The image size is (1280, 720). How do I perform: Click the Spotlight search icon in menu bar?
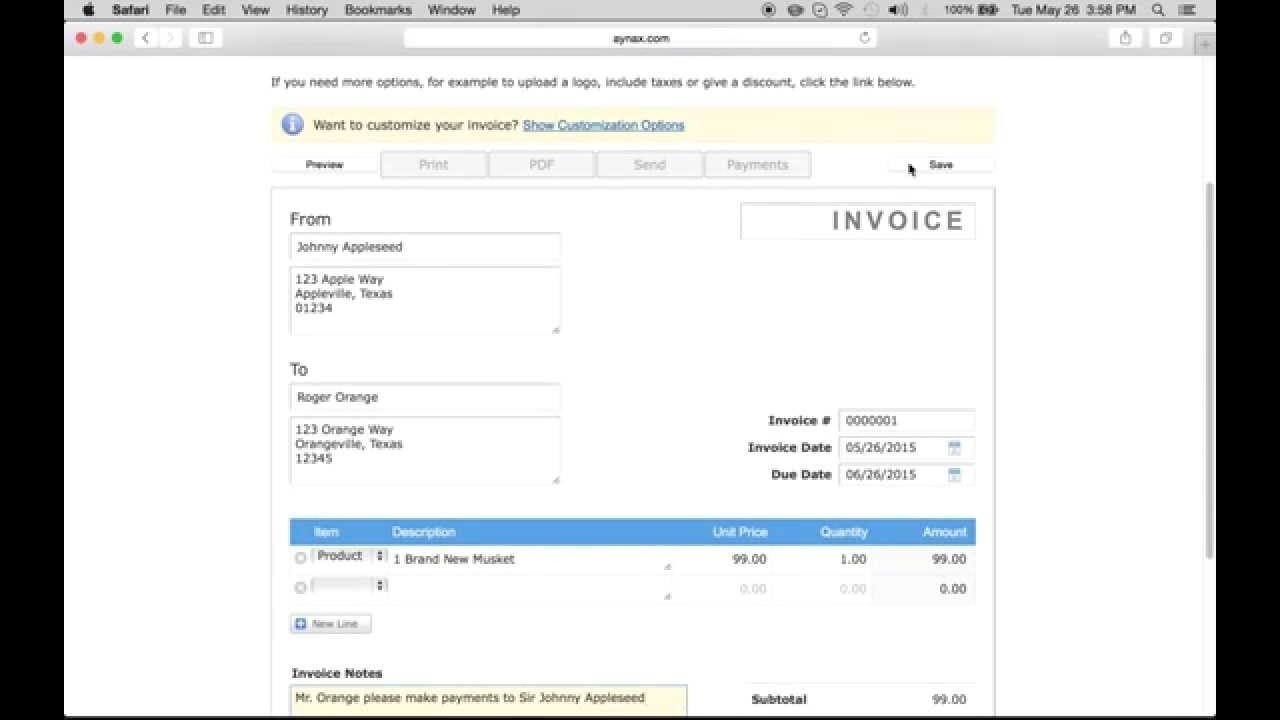point(1157,10)
